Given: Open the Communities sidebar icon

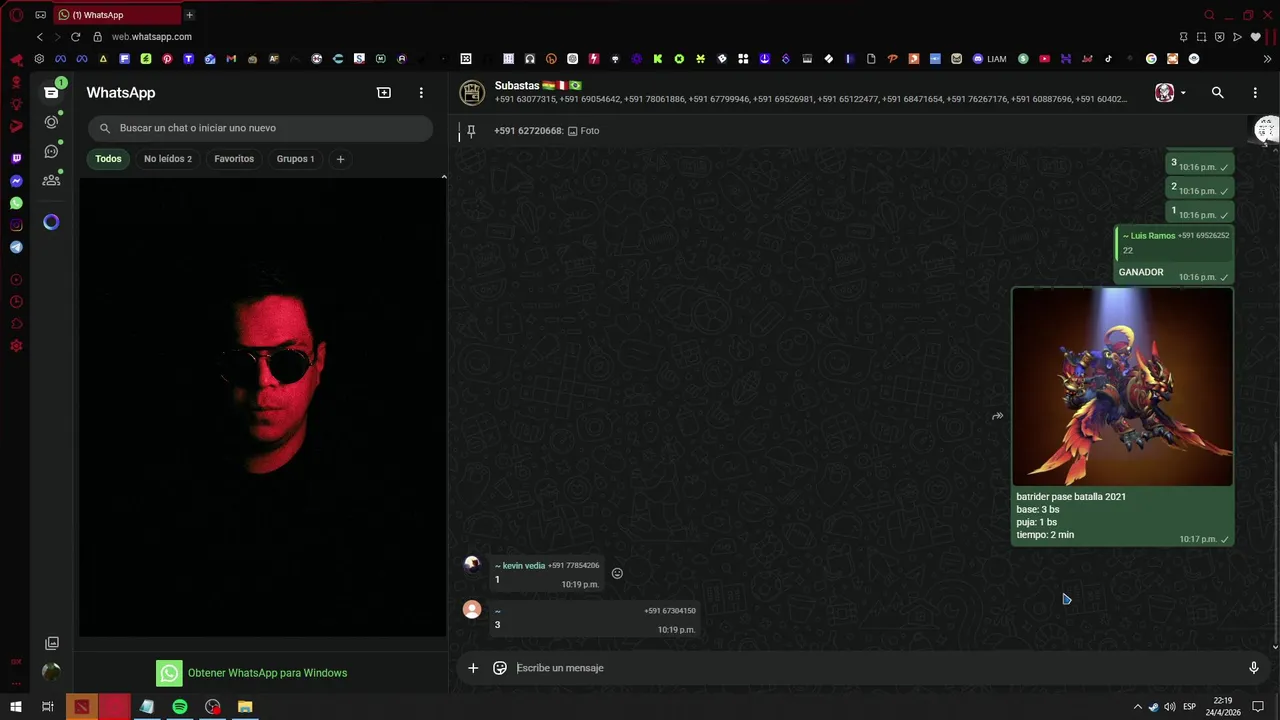Looking at the screenshot, I should click(51, 181).
